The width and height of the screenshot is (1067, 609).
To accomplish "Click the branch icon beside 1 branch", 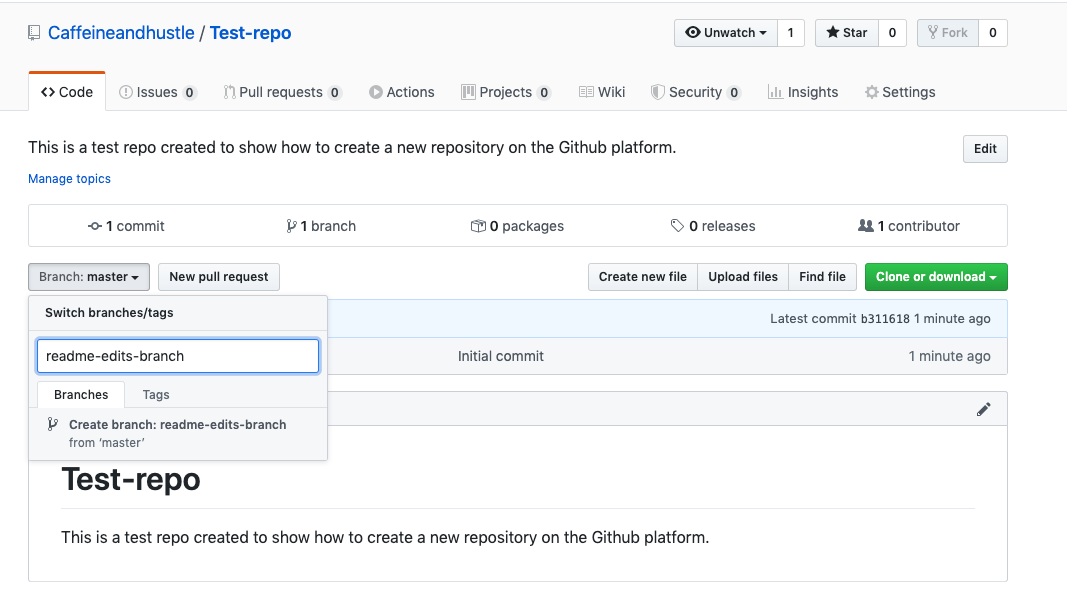I will [291, 226].
